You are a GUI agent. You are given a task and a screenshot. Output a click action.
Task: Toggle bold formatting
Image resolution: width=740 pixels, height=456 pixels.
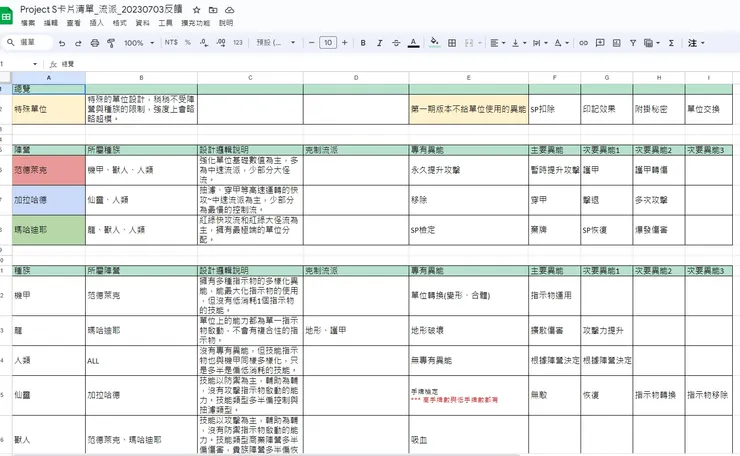tap(363, 43)
